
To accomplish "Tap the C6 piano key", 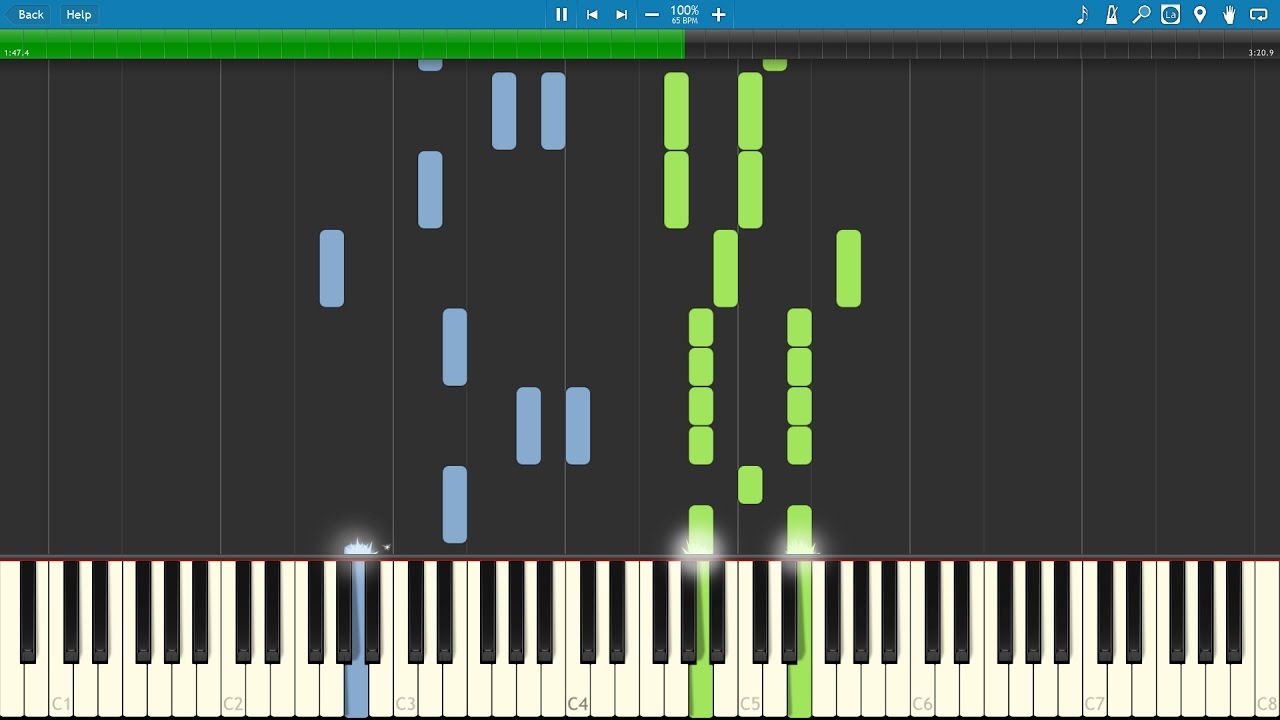I will (x=922, y=690).
